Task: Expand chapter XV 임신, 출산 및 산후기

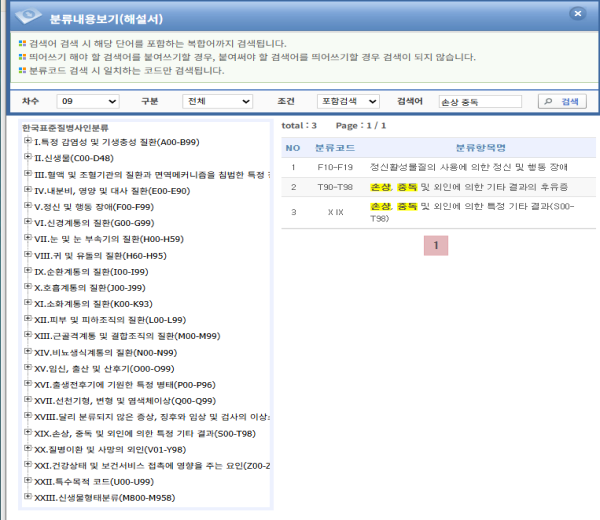Action: pos(28,368)
